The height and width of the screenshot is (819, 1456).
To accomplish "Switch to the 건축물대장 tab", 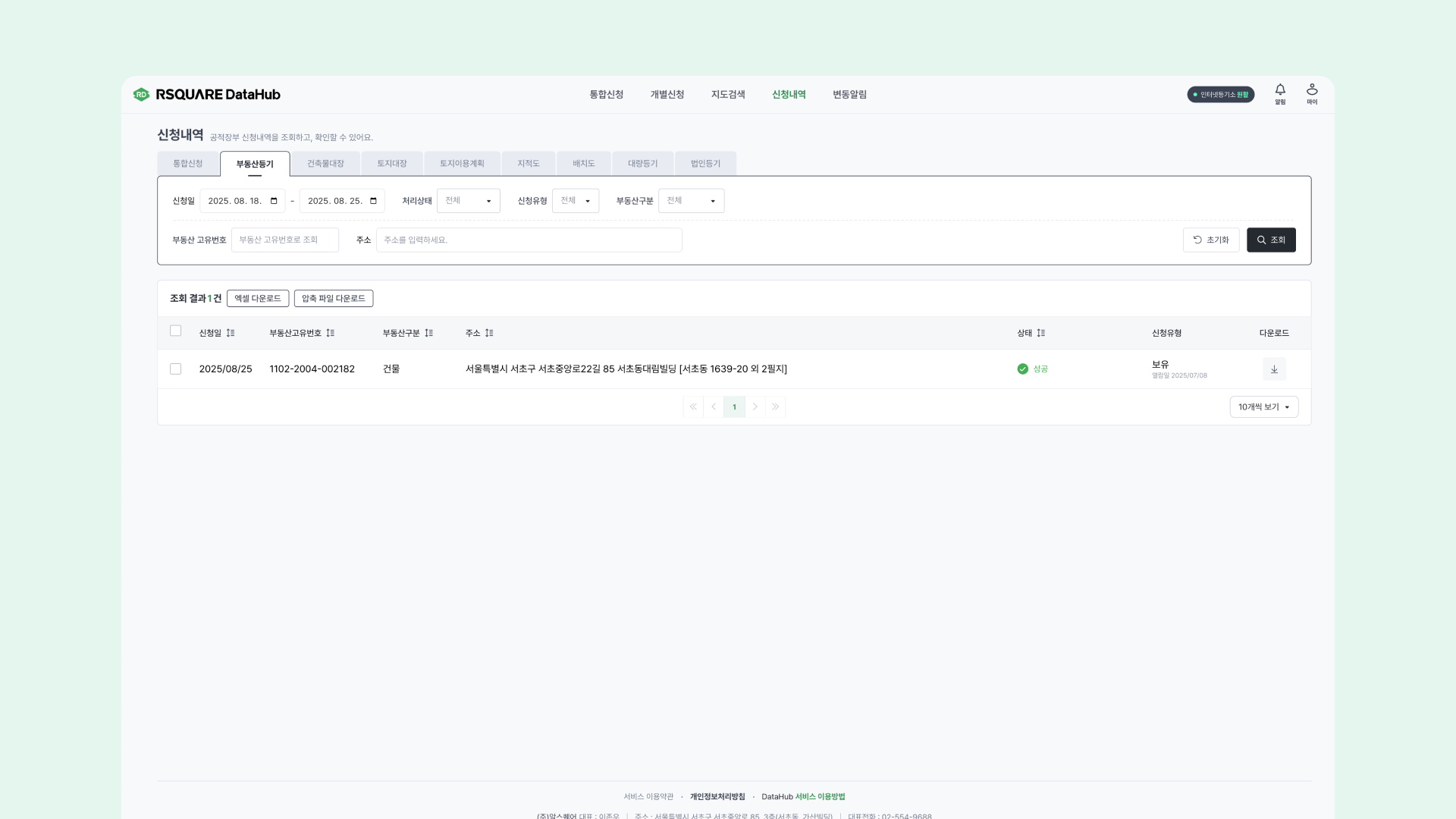I will tap(325, 164).
